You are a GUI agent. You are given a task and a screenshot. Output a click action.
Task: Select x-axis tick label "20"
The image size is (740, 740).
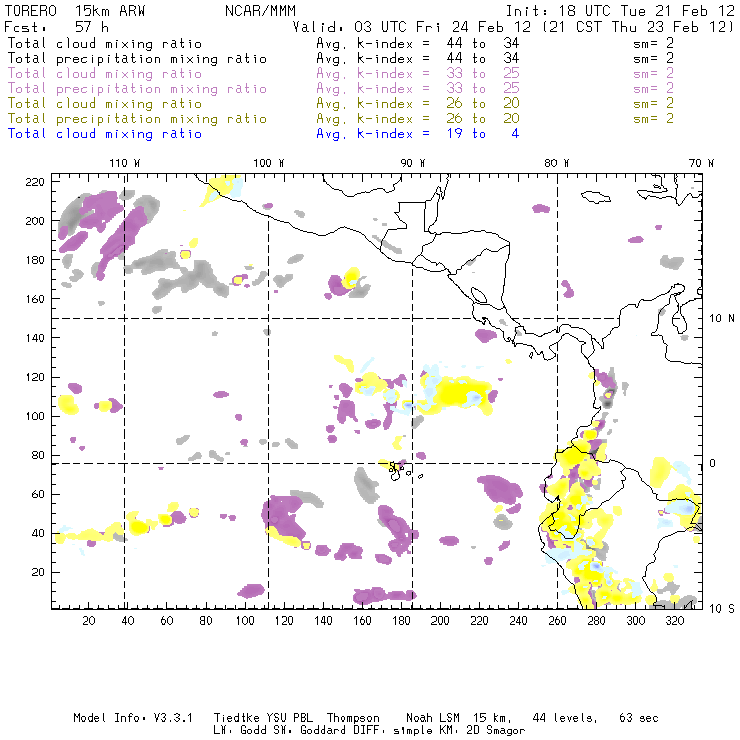[x=89, y=621]
